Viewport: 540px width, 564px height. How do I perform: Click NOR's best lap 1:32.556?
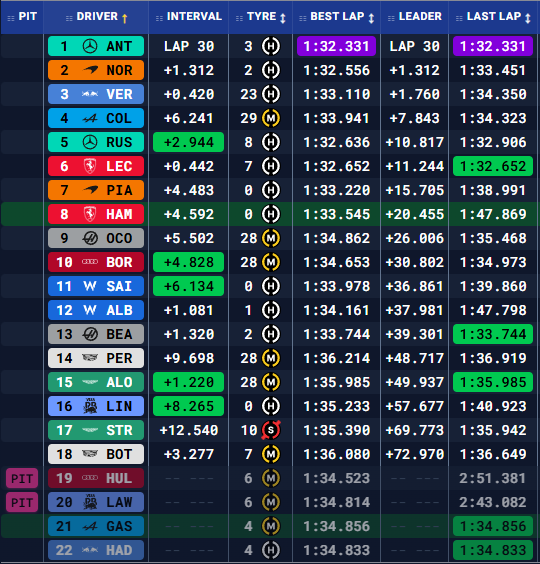336,70
